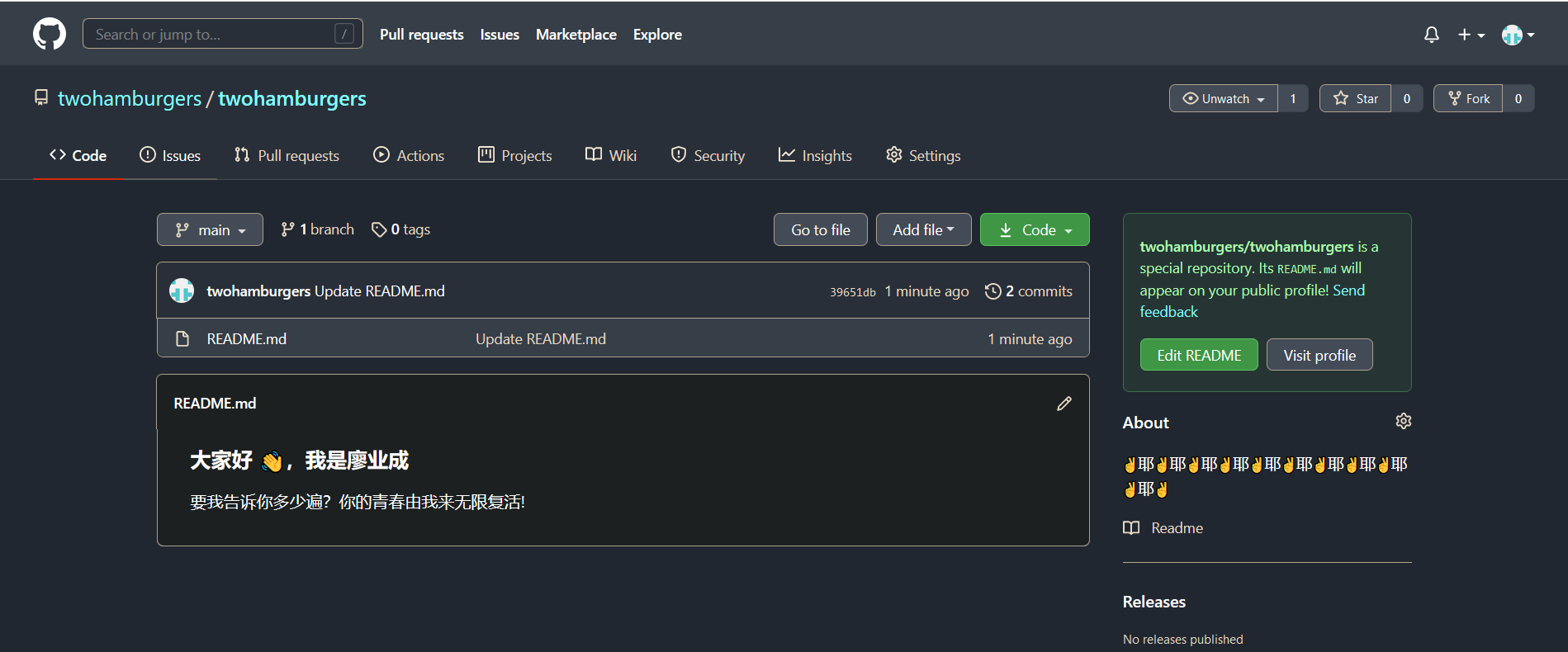This screenshot has width=1568, height=652.
Task: Open the user avatar menu
Action: pos(1518,35)
